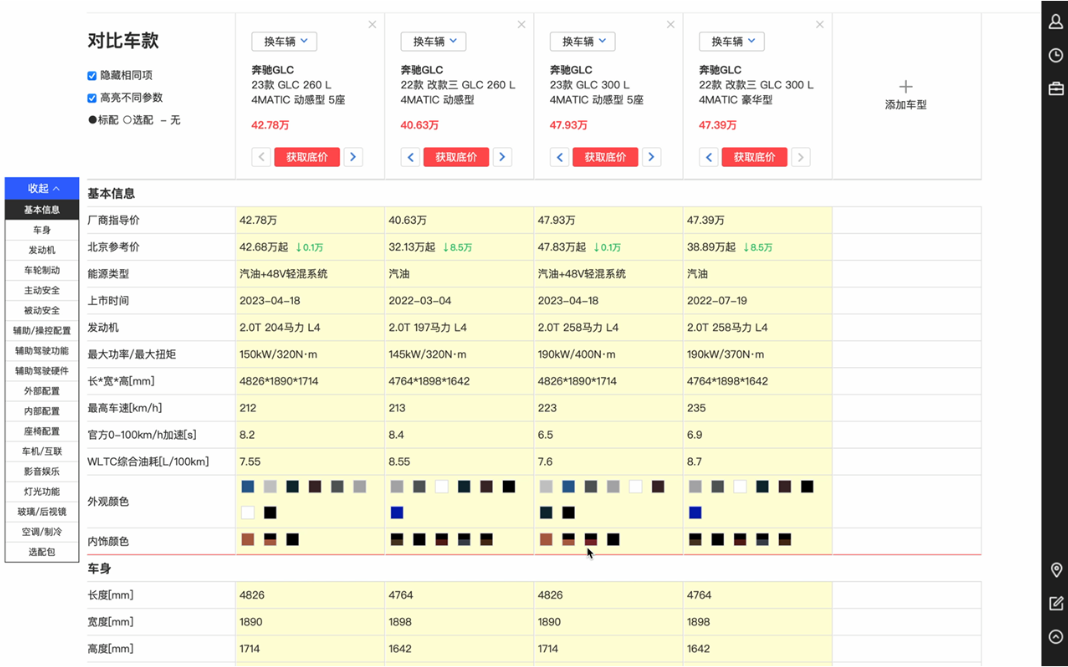Open 换车辆 dropdown for 23款 GLC 300 L
The image size is (1068, 667).
point(582,42)
